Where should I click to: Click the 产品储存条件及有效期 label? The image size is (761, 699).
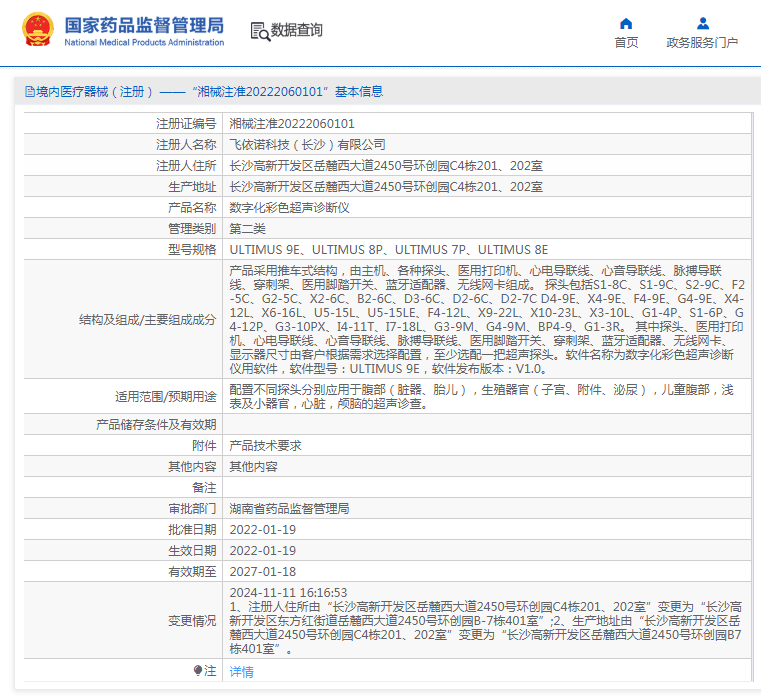coord(156,425)
